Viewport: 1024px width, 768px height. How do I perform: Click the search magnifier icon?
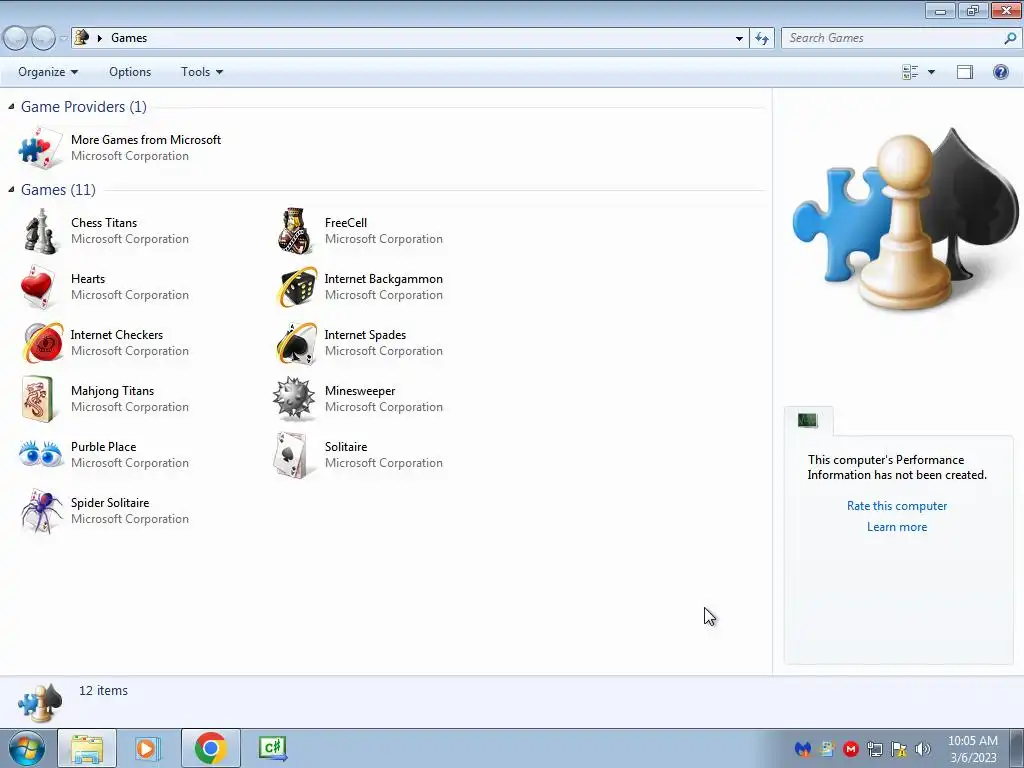(1010, 38)
